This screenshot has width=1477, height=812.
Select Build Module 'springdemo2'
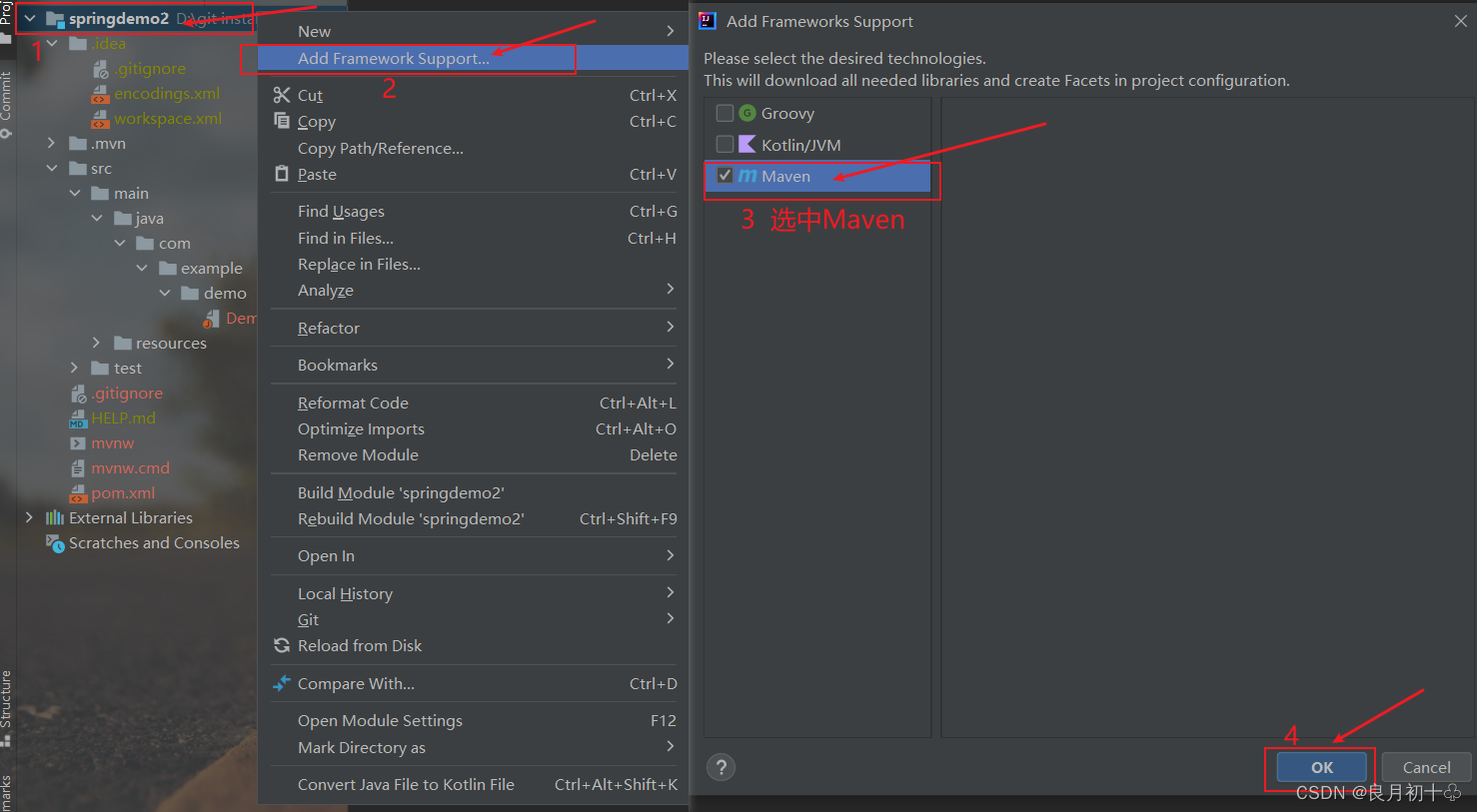pos(473,492)
